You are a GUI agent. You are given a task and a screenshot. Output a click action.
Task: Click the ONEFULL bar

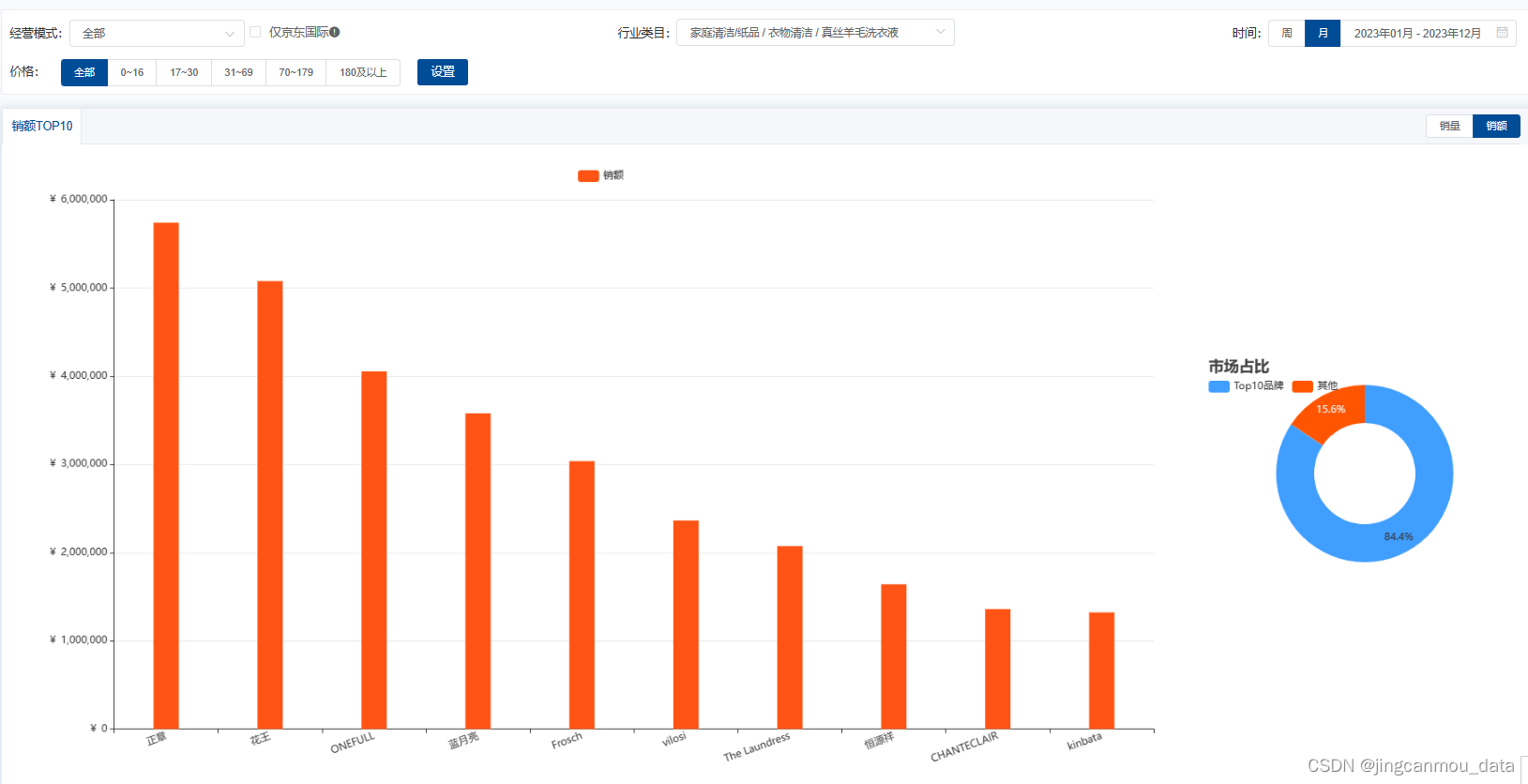pyautogui.click(x=374, y=550)
